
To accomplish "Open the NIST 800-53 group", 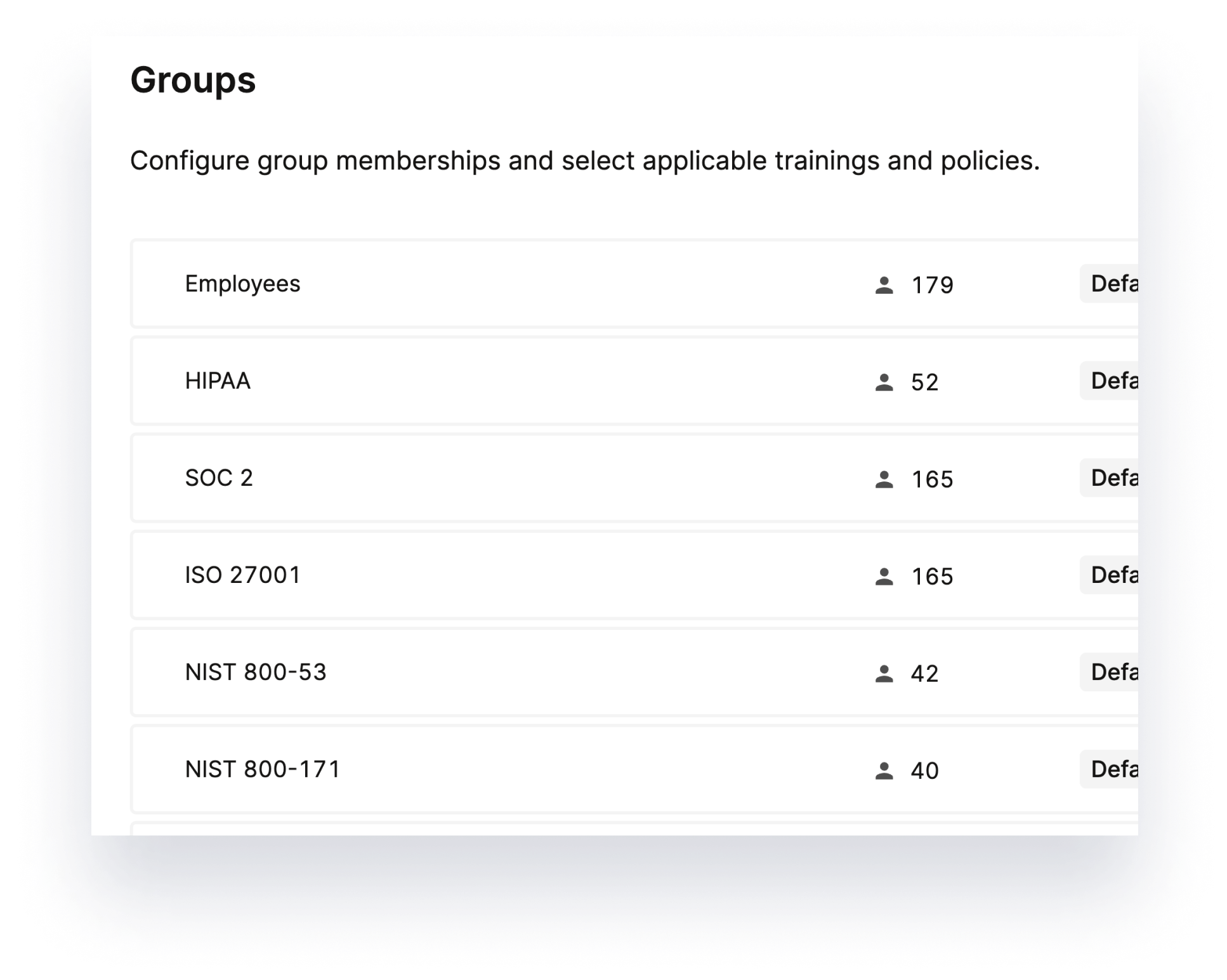I will click(256, 672).
